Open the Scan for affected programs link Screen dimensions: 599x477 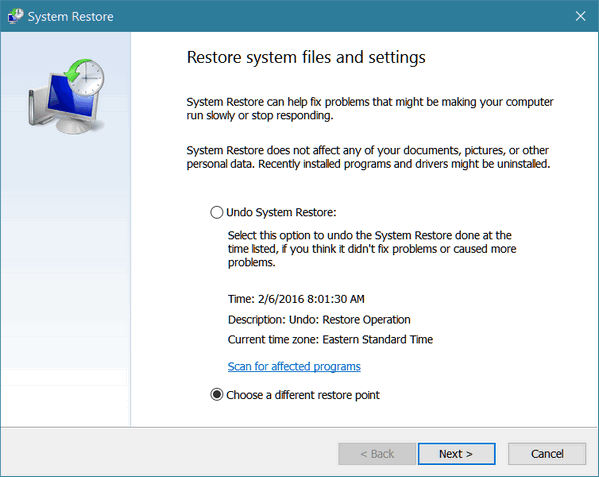pos(294,366)
